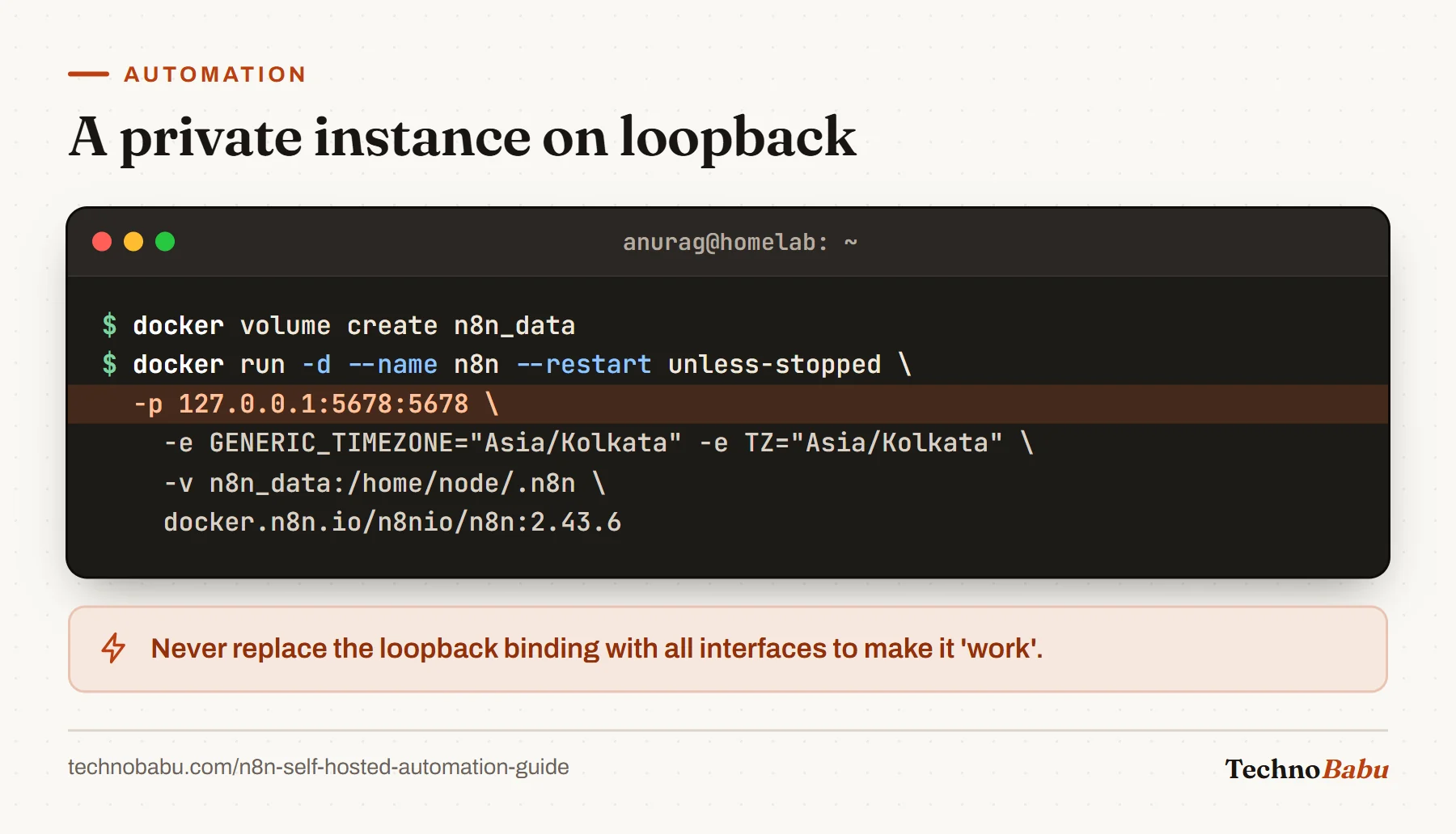The image size is (1456, 834).
Task: Click the --name flag in docker run
Action: [392, 365]
